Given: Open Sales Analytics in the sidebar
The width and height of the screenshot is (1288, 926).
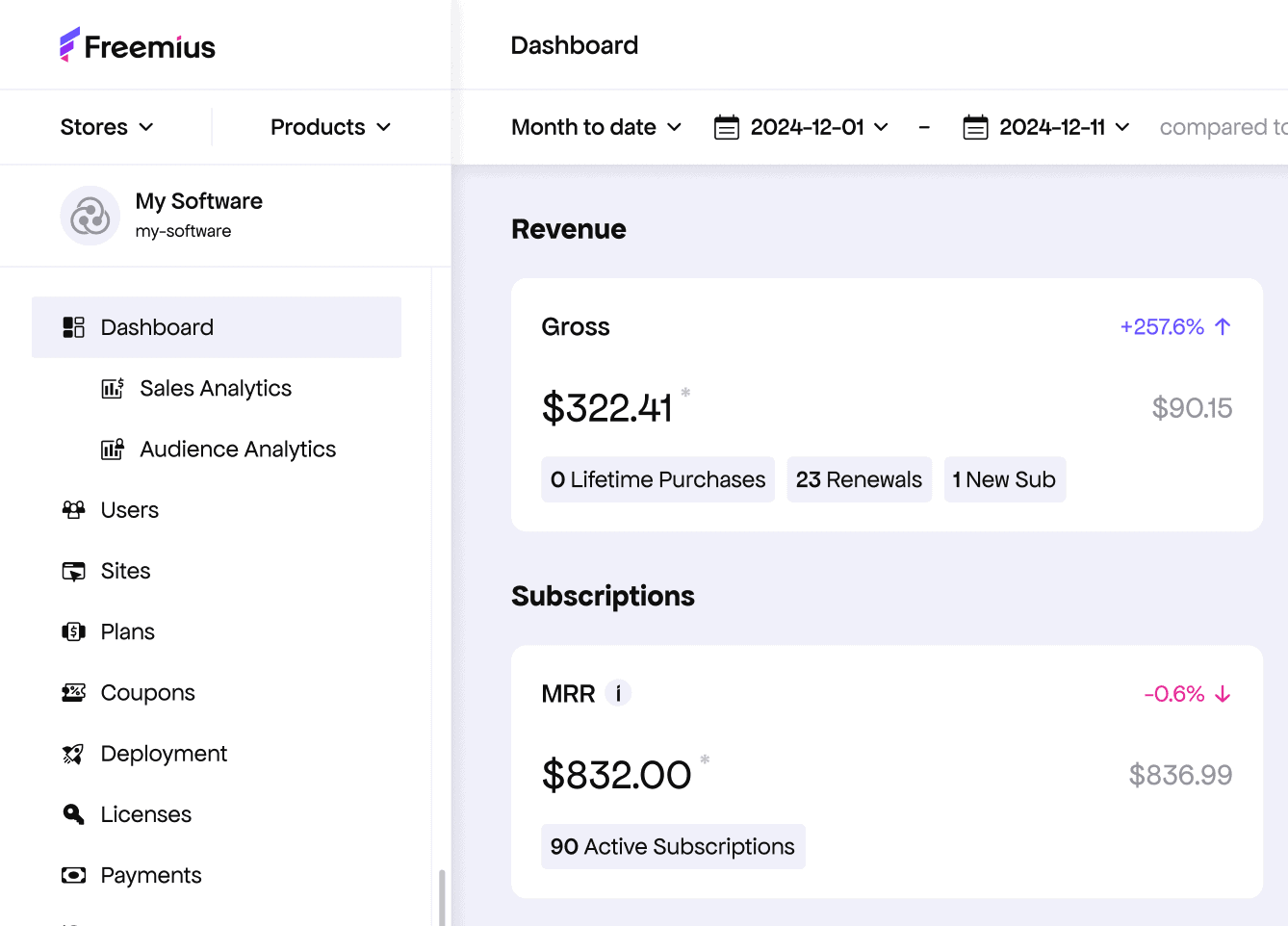Looking at the screenshot, I should (x=216, y=389).
